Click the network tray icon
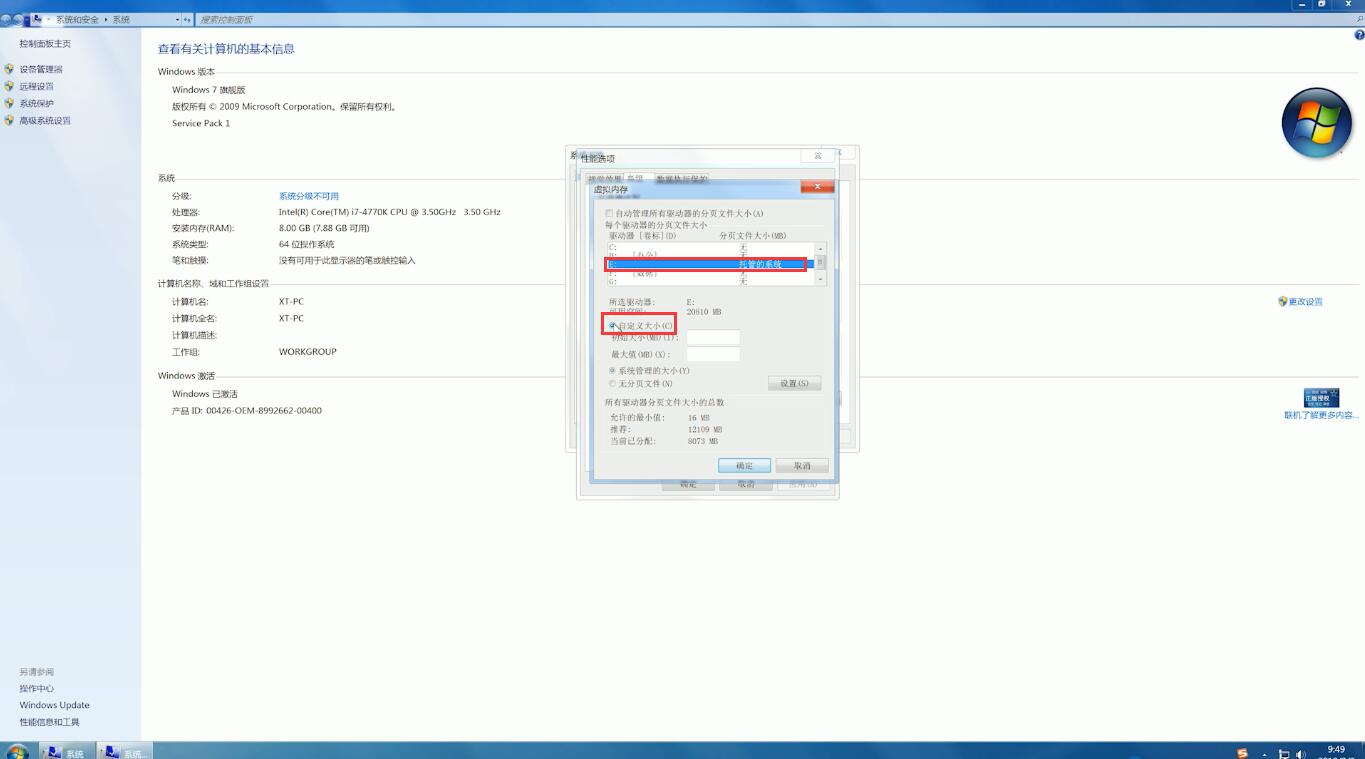 (1284, 754)
